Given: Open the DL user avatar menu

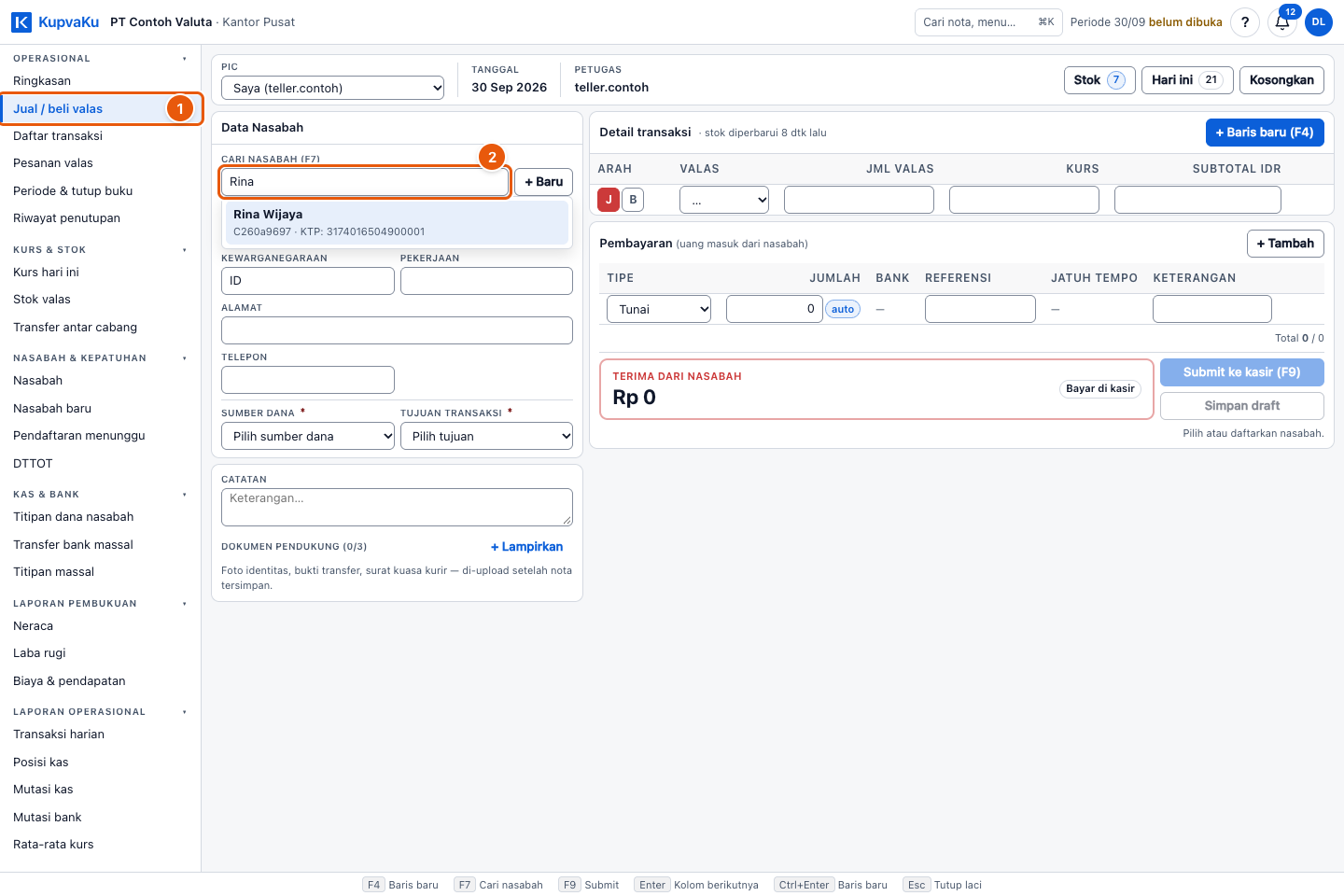Looking at the screenshot, I should click(1319, 22).
